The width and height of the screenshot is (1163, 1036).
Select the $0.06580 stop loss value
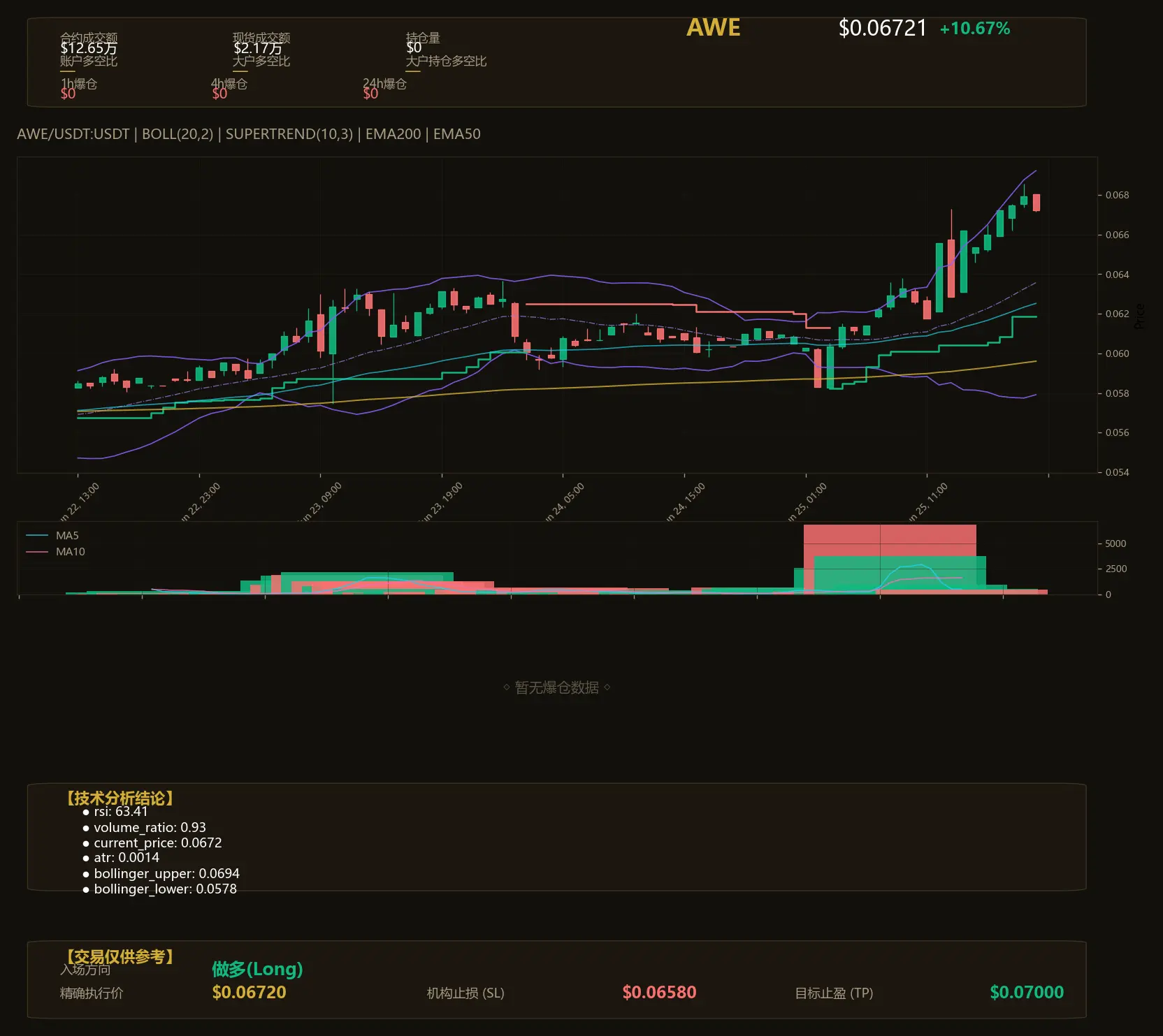659,993
